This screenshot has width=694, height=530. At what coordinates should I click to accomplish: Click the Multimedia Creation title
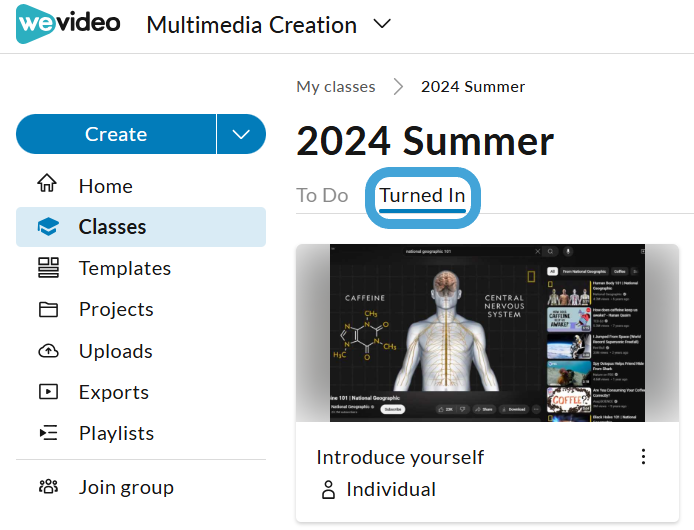point(251,25)
